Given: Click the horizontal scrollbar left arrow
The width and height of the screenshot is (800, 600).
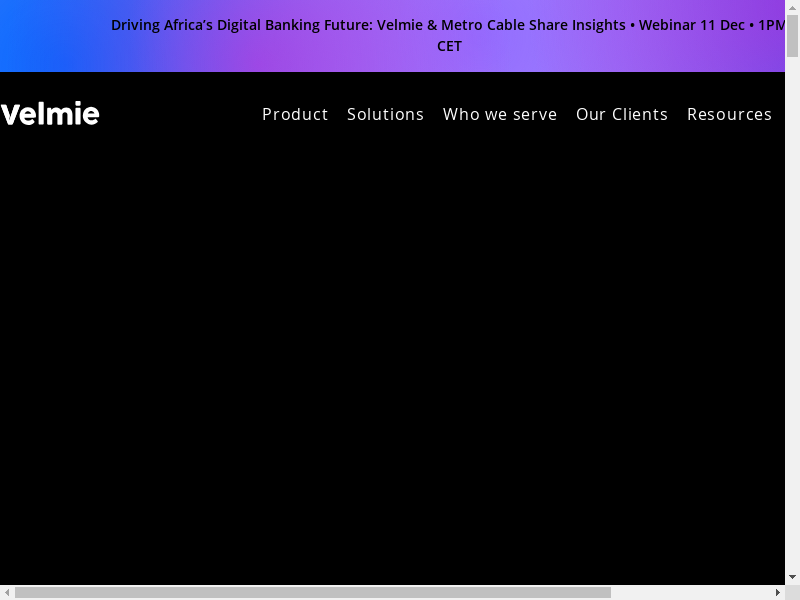Looking at the screenshot, I should 7,592.
